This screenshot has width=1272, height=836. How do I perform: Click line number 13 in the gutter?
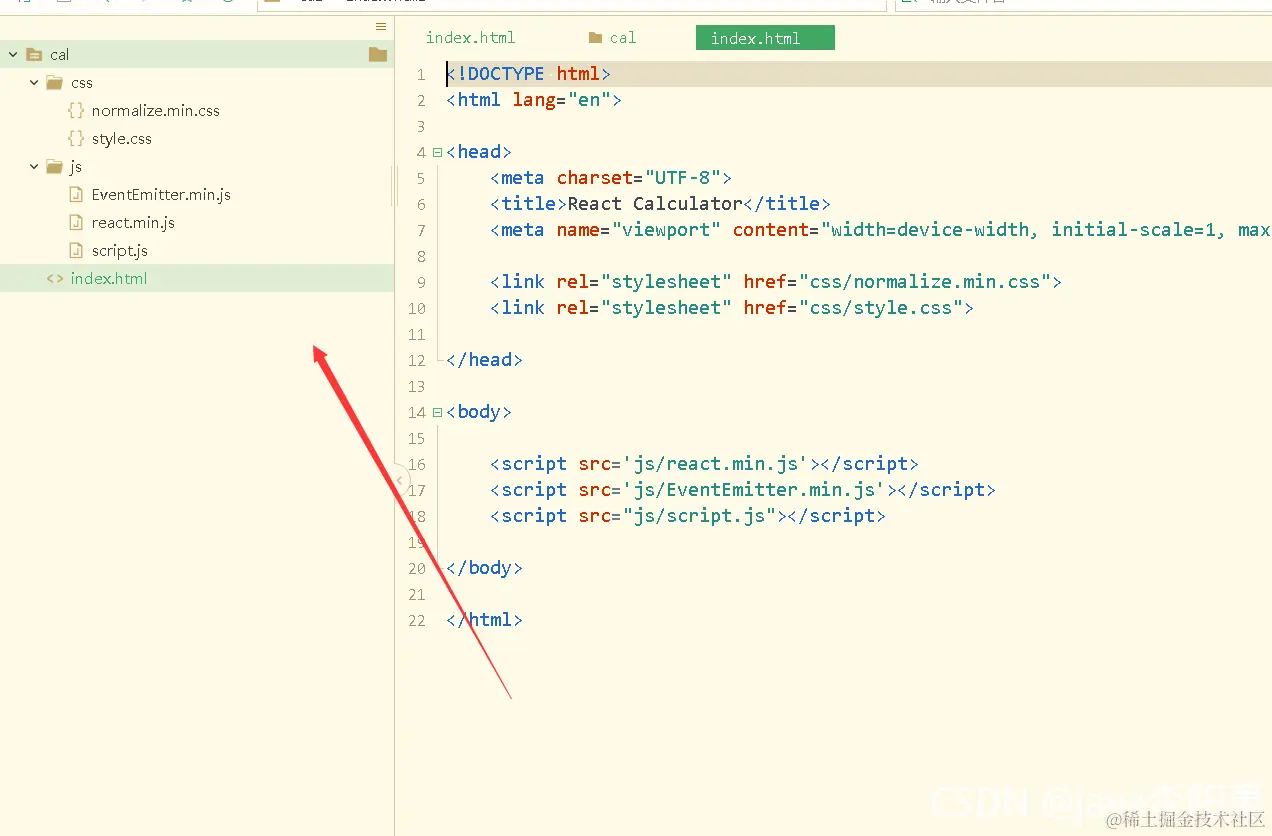[x=417, y=386]
